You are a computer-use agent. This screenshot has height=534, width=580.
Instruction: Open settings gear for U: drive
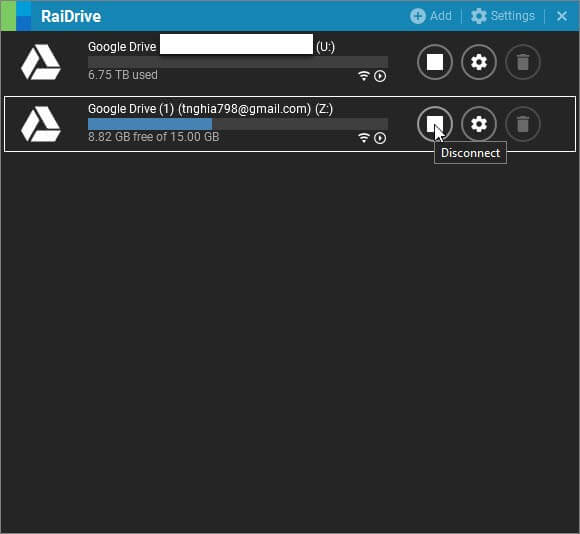click(479, 62)
